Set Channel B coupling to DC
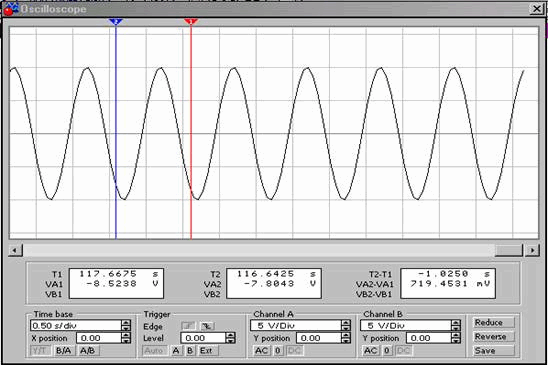Image resolution: width=548 pixels, height=365 pixels. tap(404, 350)
